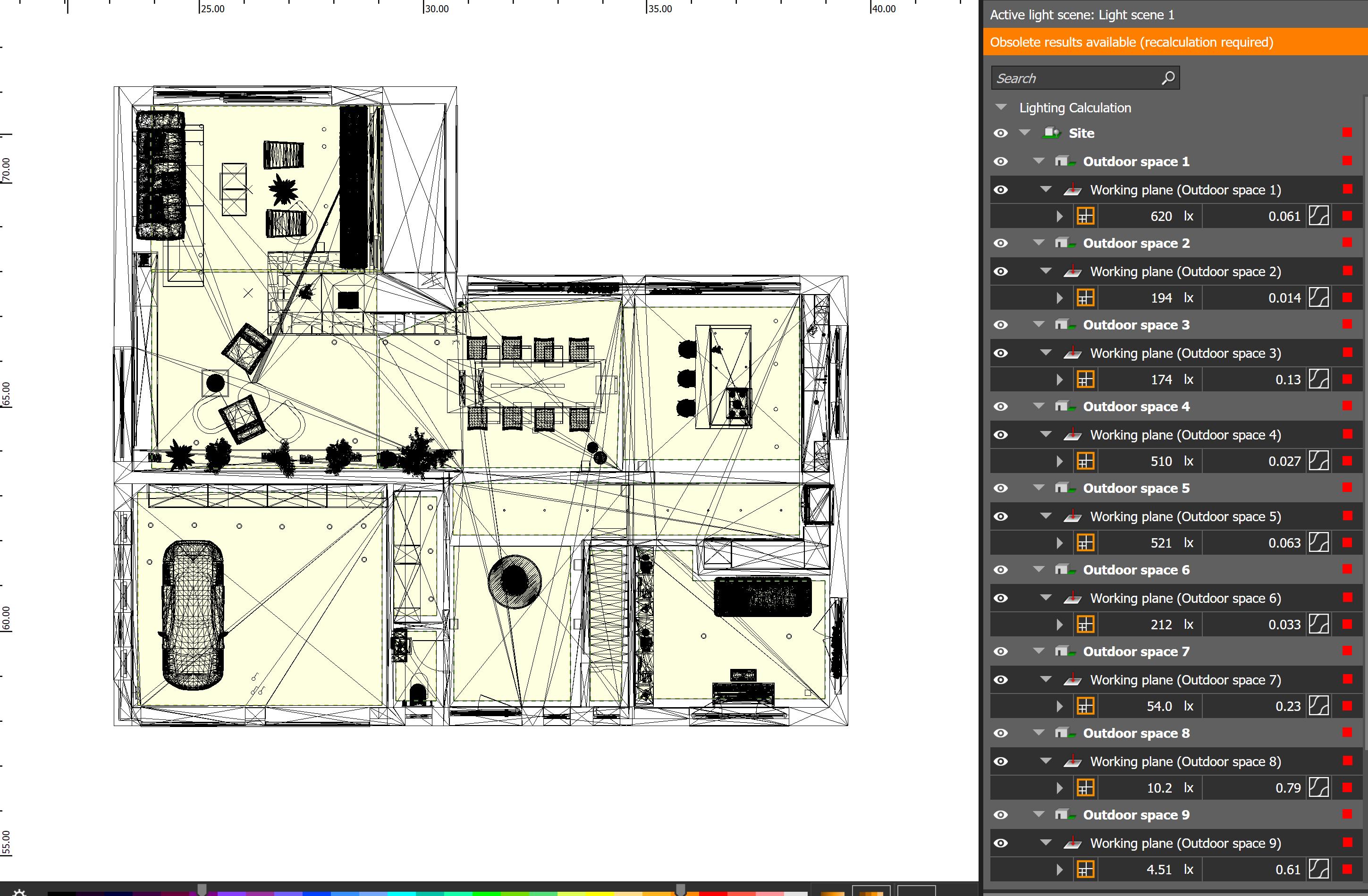Select Outdoor space 4 tree item

(1136, 406)
